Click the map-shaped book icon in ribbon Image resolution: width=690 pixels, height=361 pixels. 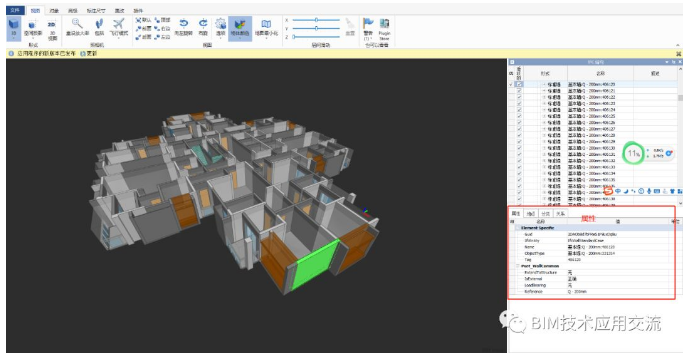266,24
